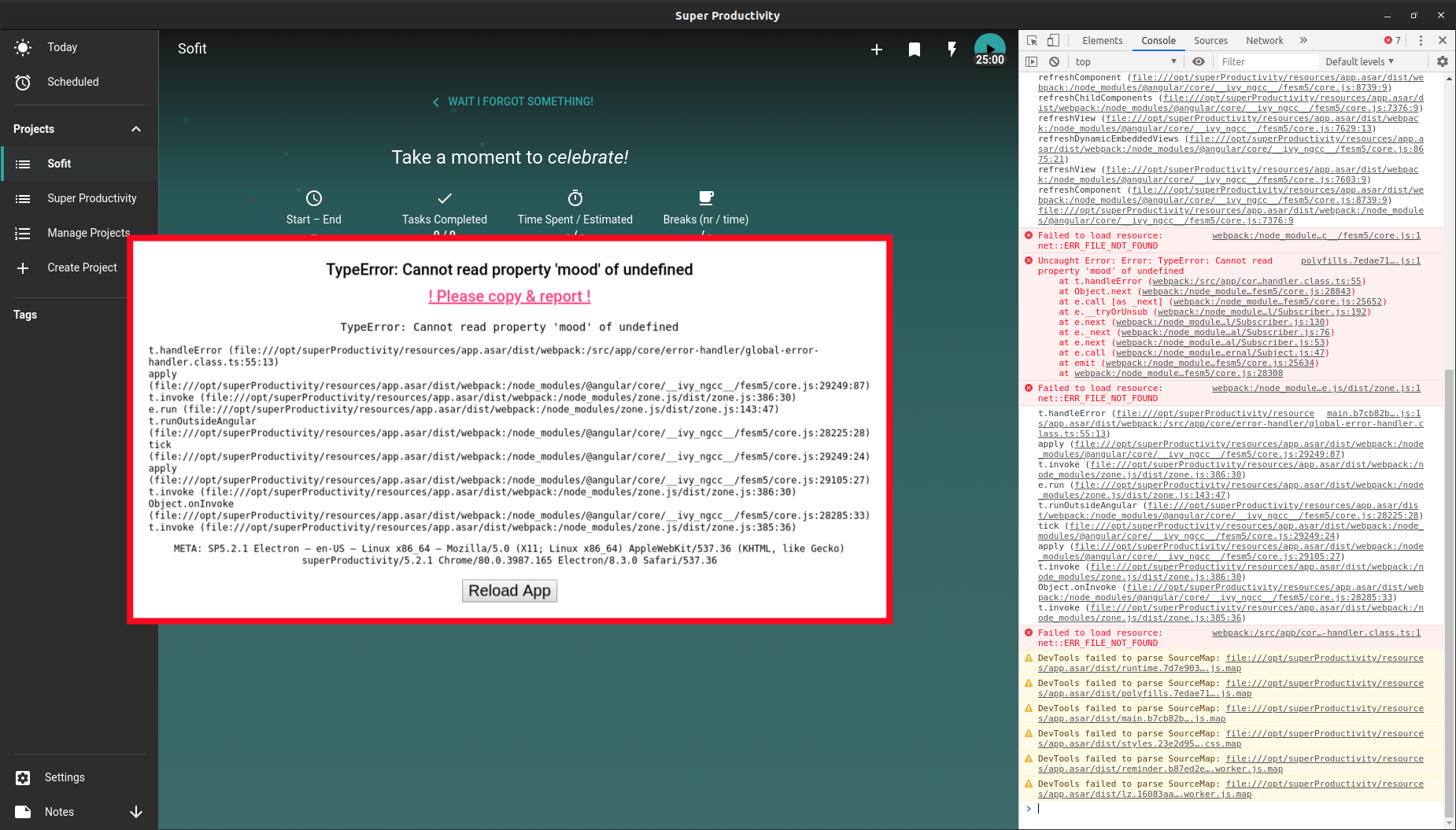This screenshot has height=830, width=1456.
Task: Select the Sofit project
Action: 79,164
